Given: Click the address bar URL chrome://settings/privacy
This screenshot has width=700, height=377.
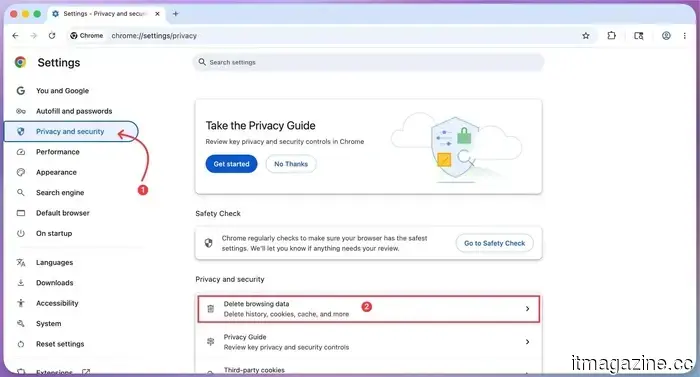Looking at the screenshot, I should [x=154, y=36].
